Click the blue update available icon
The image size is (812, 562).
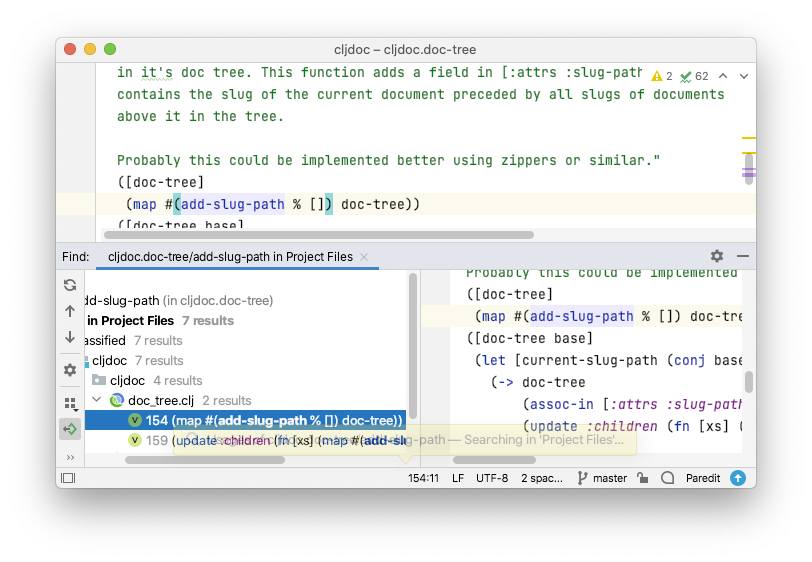pos(738,478)
